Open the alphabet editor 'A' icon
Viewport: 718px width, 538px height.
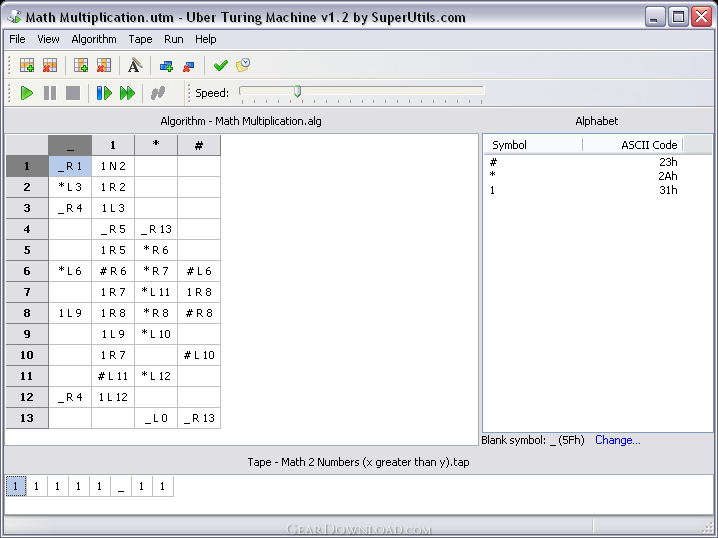coord(135,65)
